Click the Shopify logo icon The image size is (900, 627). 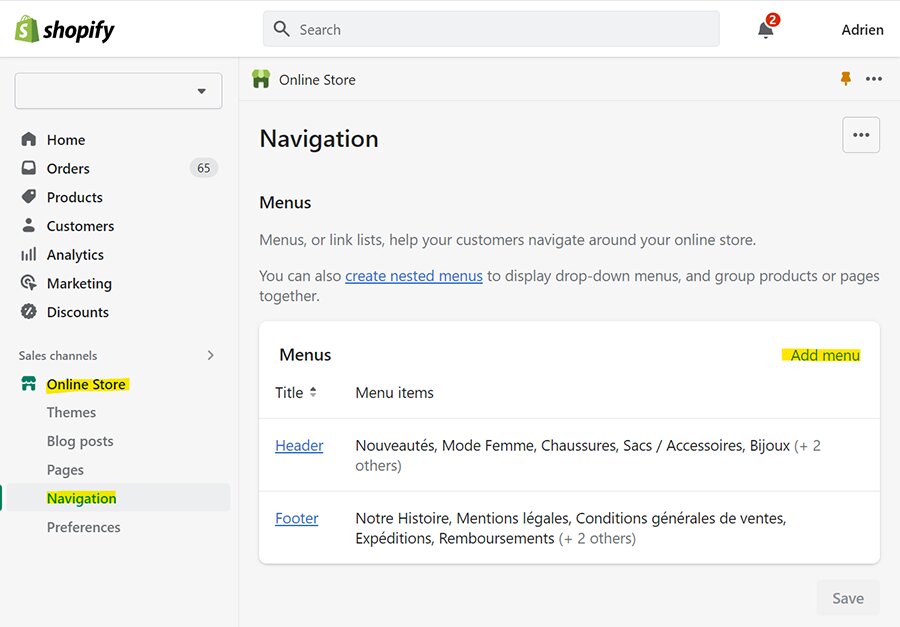(26, 29)
